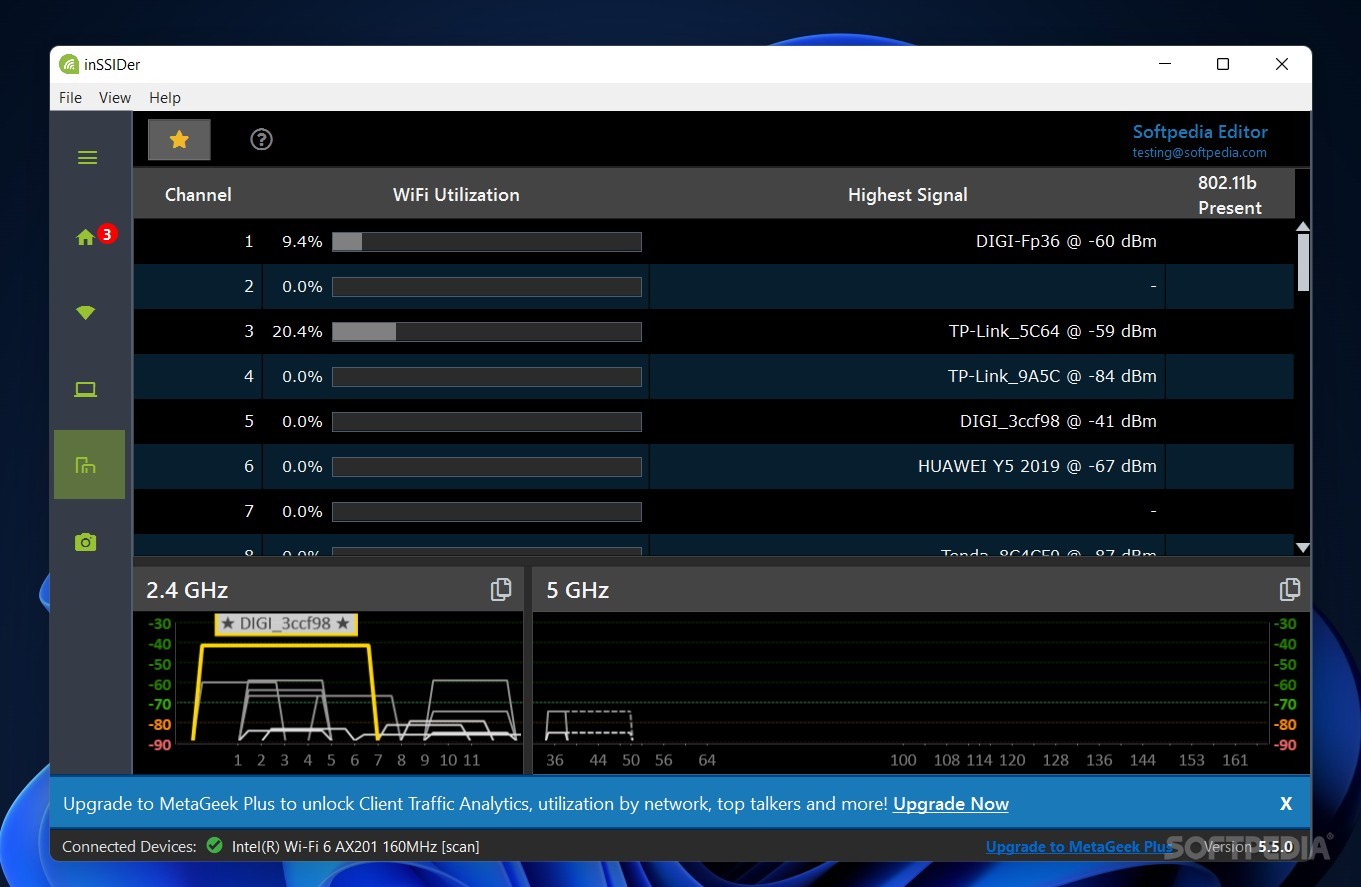The width and height of the screenshot is (1361, 887).
Task: Click the Connected Devices label
Action: (x=129, y=847)
